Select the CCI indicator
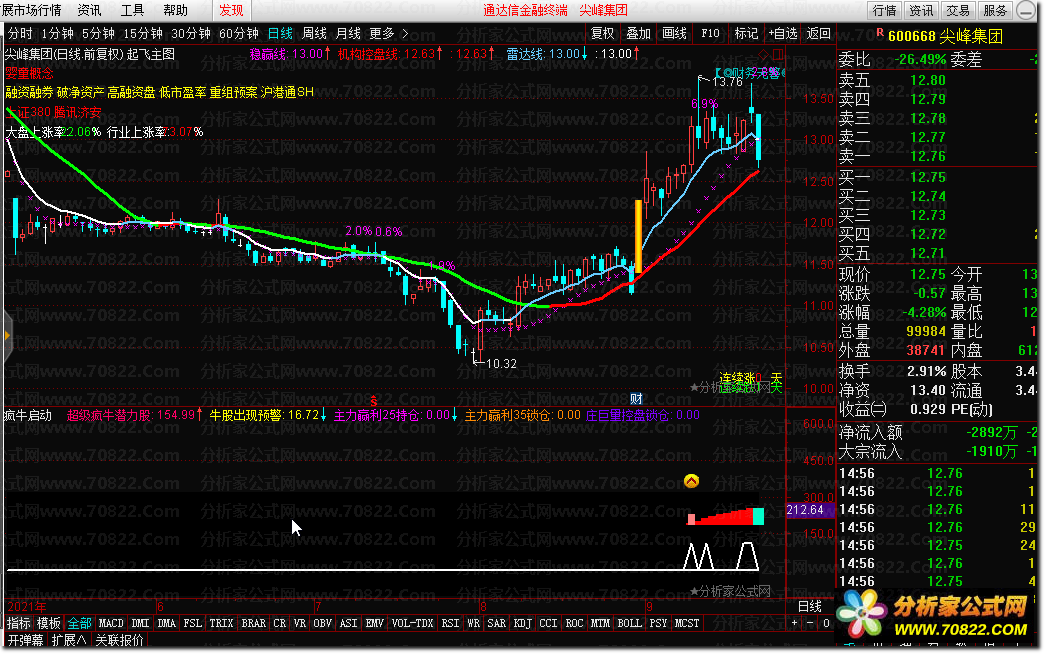Image resolution: width=1046 pixels, height=654 pixels. [x=548, y=623]
